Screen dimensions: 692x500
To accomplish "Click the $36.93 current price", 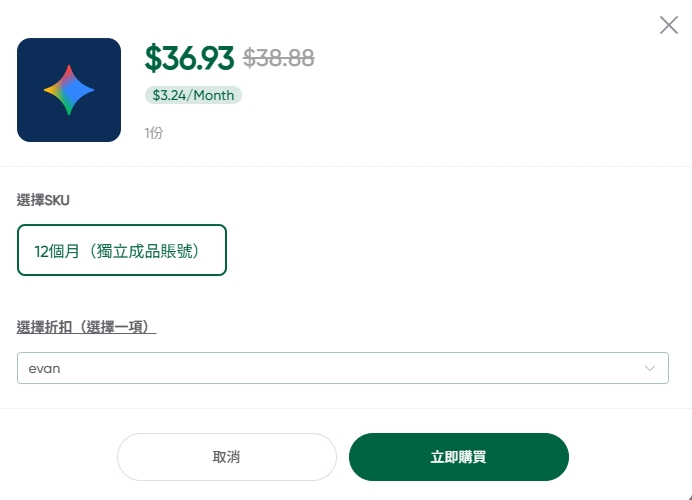I will (x=189, y=58).
